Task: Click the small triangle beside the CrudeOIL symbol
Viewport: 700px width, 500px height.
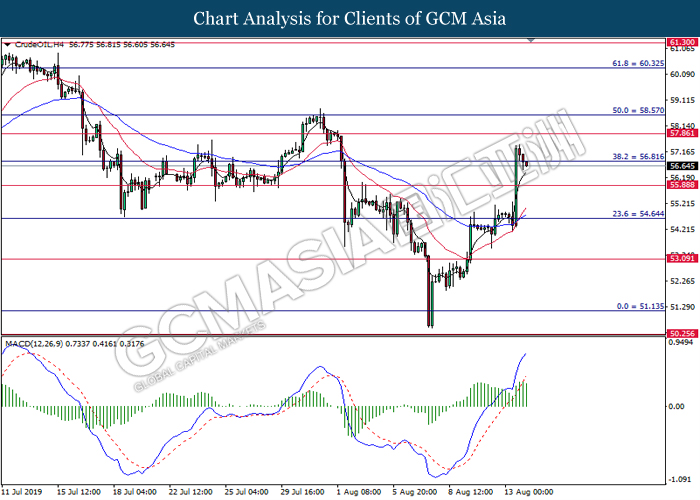Action: 7,44
